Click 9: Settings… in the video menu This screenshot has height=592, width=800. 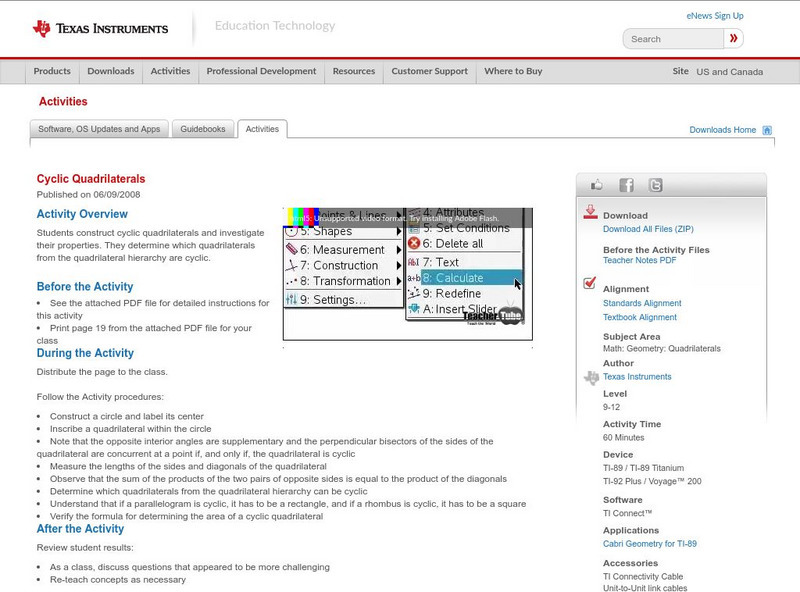[x=333, y=300]
